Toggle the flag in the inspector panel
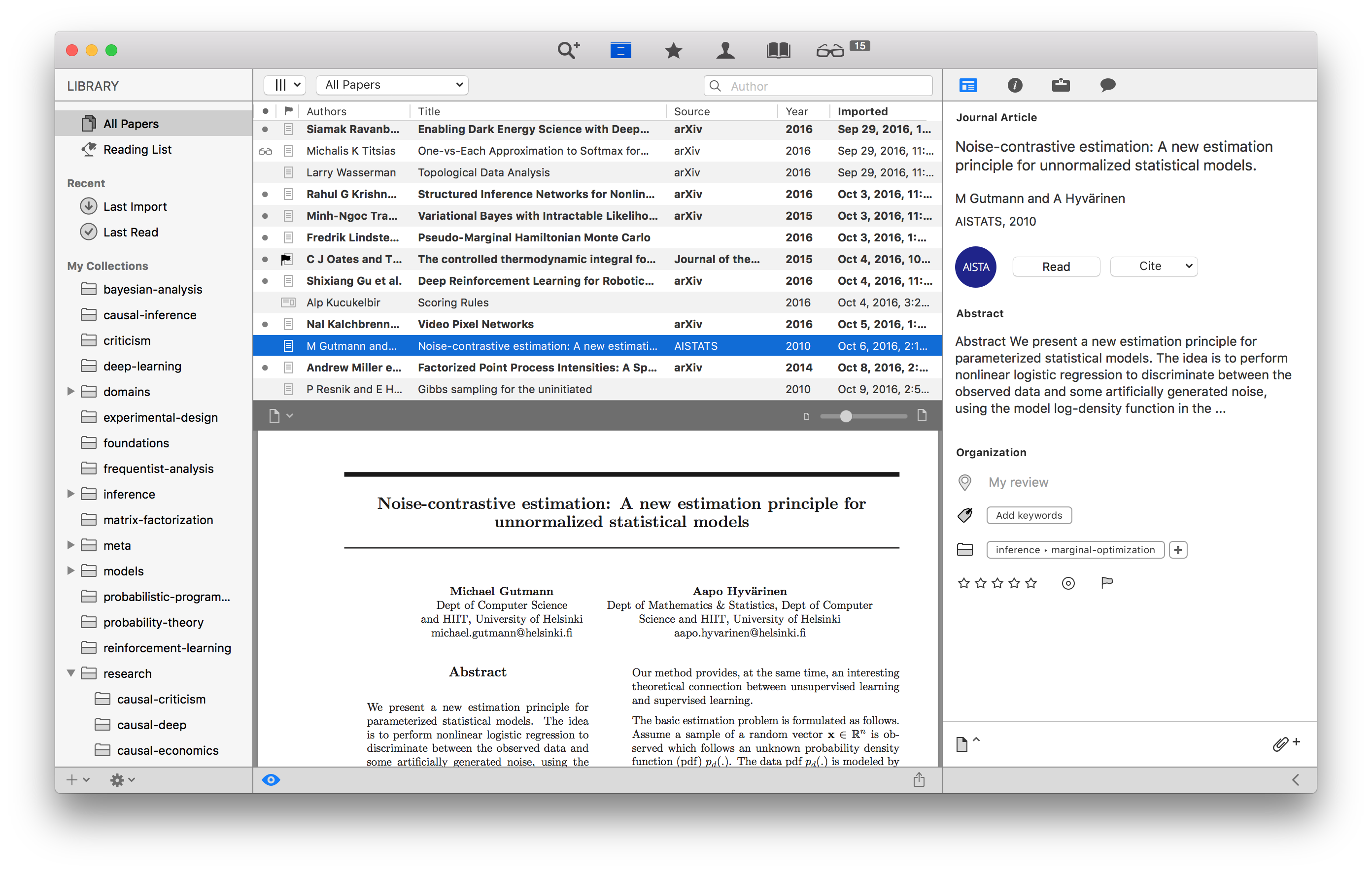The image size is (1372, 872). tap(1106, 583)
